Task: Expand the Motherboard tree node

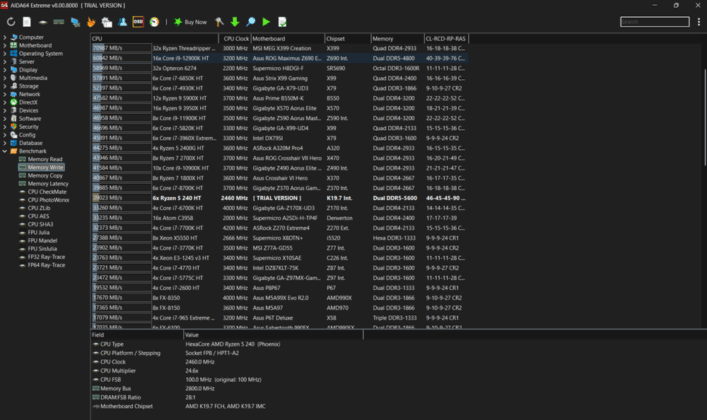Action: coord(5,46)
